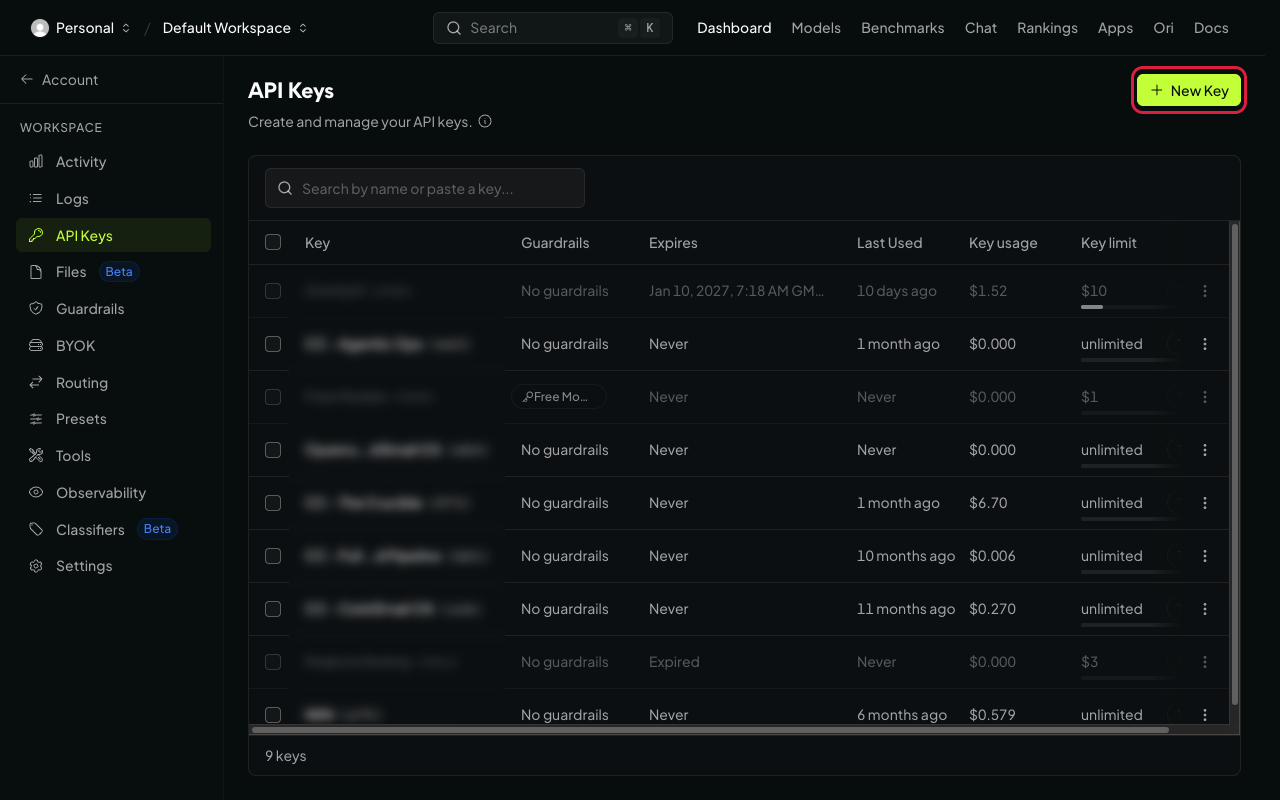This screenshot has width=1280, height=800.
Task: Go to Routing using its arrows icon
Action: click(x=36, y=383)
